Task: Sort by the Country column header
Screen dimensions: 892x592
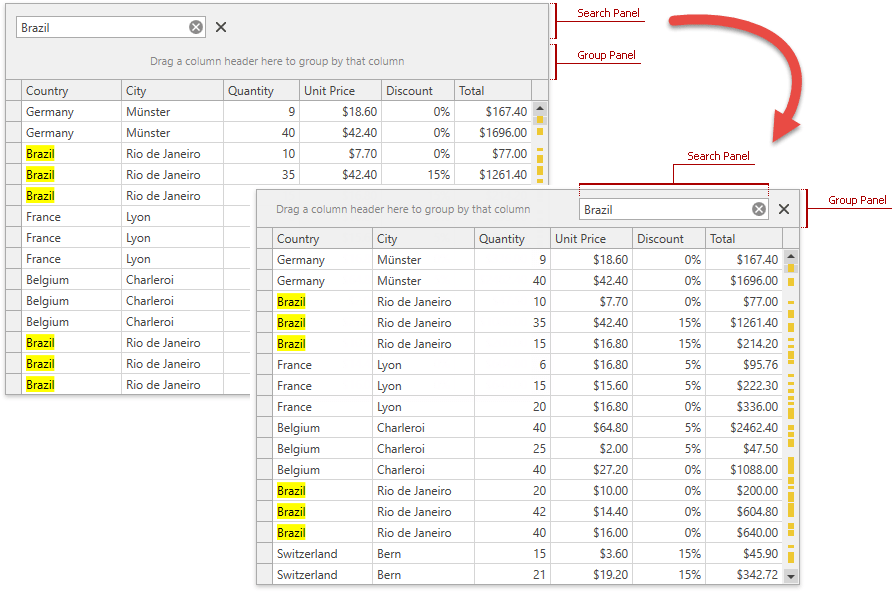Action: click(47, 90)
